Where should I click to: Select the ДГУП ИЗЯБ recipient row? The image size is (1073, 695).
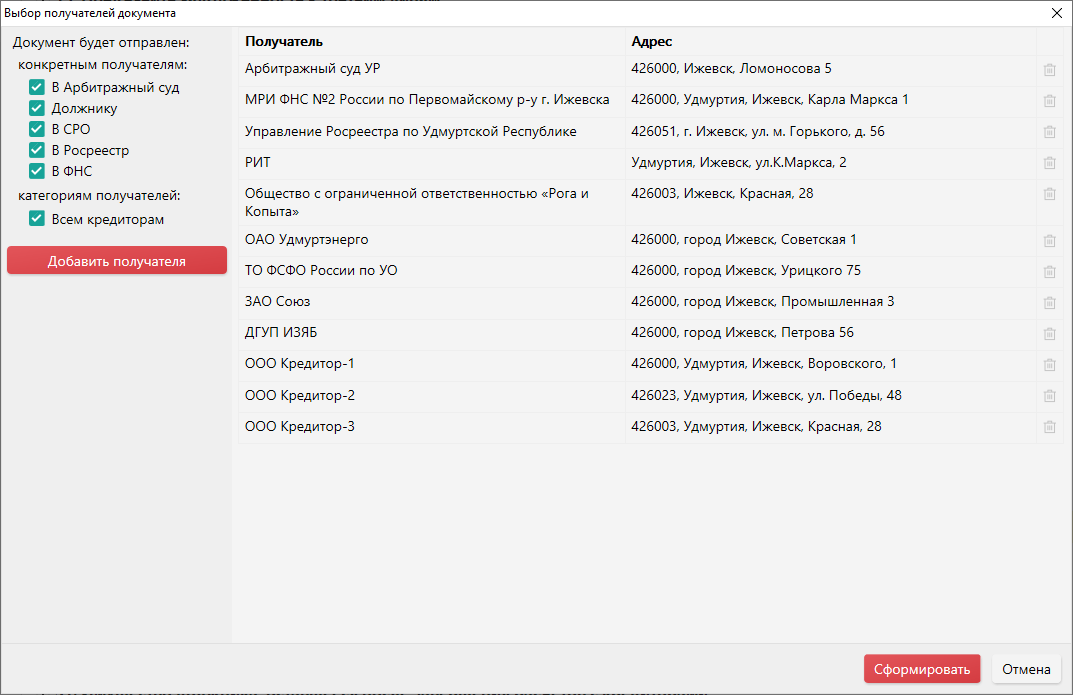pos(430,333)
